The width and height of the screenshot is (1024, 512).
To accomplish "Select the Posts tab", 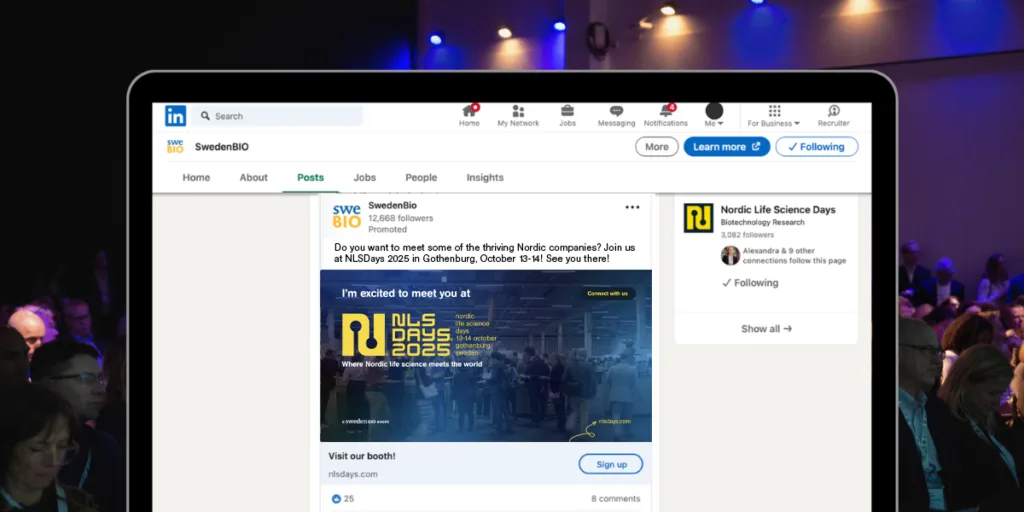I will coord(310,178).
